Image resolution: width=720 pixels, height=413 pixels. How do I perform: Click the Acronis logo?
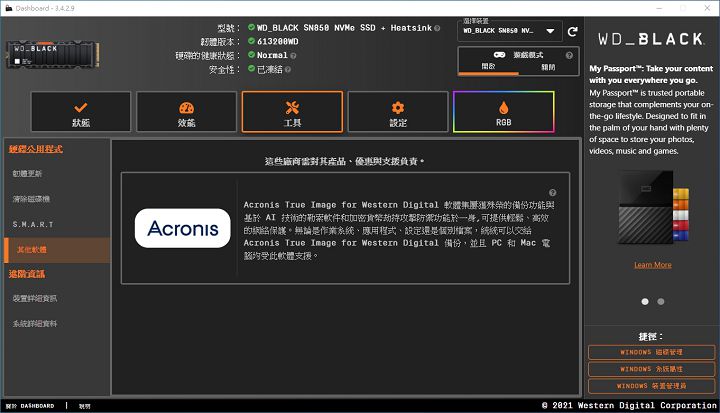[x=182, y=228]
